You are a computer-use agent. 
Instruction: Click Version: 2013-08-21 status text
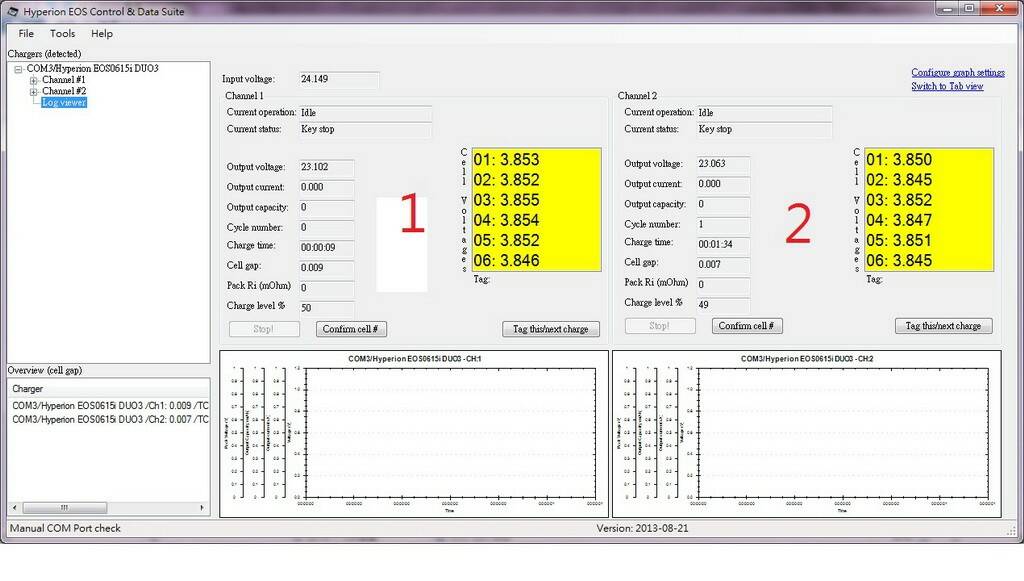(x=642, y=528)
